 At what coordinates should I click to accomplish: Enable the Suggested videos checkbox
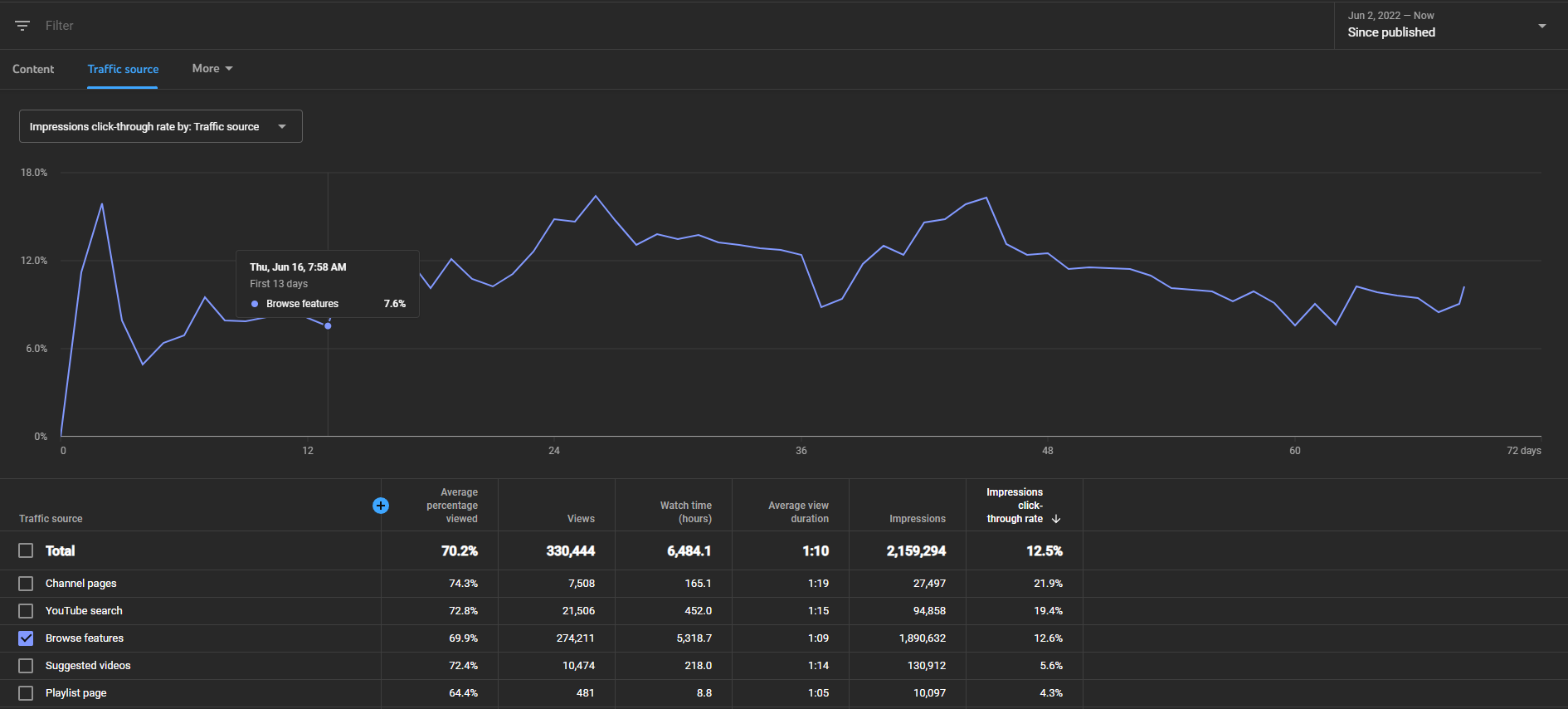(x=26, y=666)
